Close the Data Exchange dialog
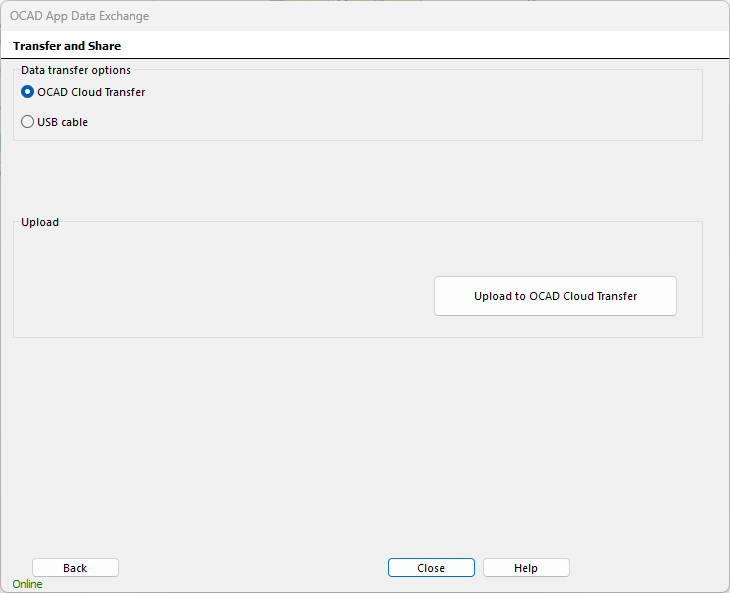Image resolution: width=730 pixels, height=593 pixels. tap(431, 568)
